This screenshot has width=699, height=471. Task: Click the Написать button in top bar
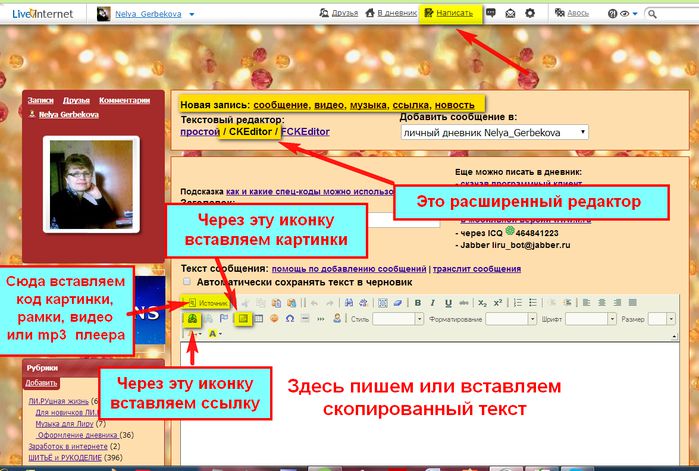coord(449,13)
